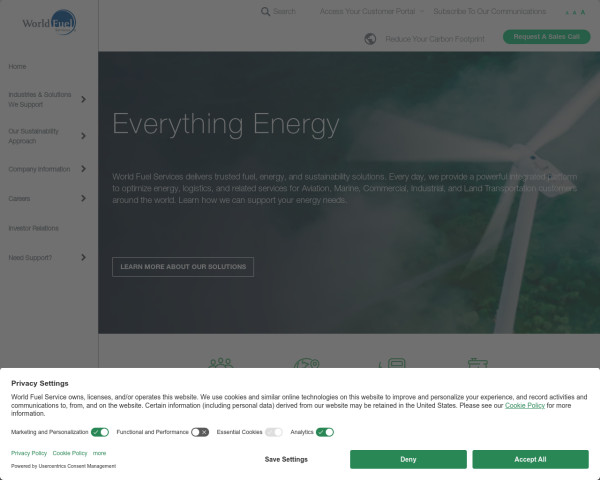Select the largest font size A
The image size is (600, 480).
[x=583, y=12]
